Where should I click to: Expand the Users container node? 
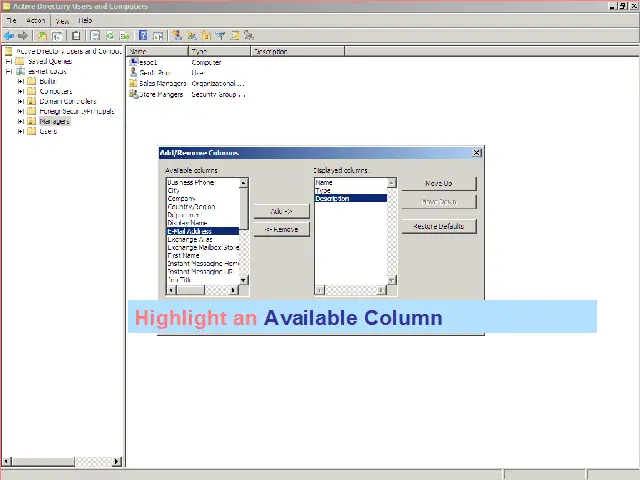(x=20, y=132)
